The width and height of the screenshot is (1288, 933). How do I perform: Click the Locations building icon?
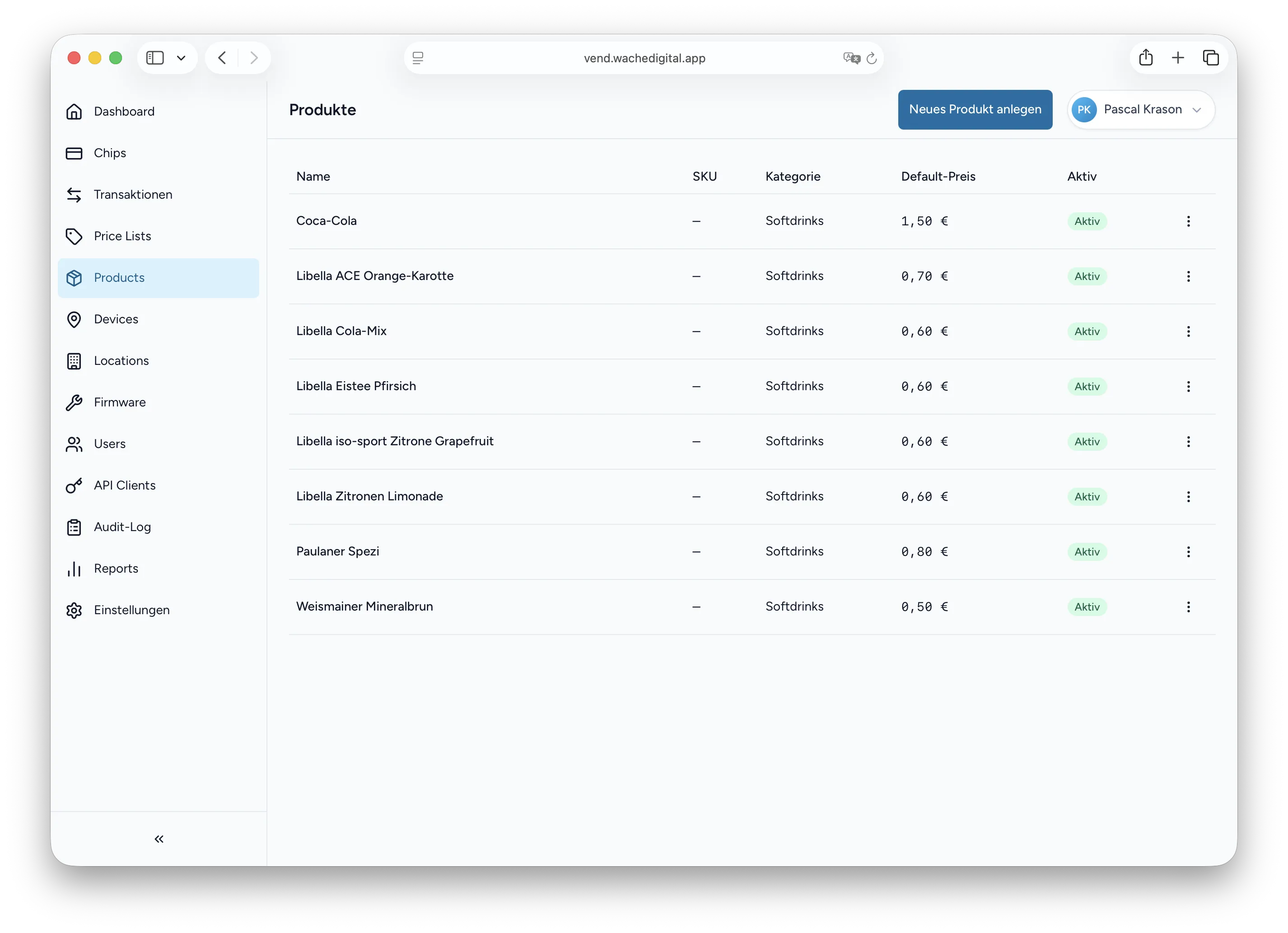coord(74,360)
